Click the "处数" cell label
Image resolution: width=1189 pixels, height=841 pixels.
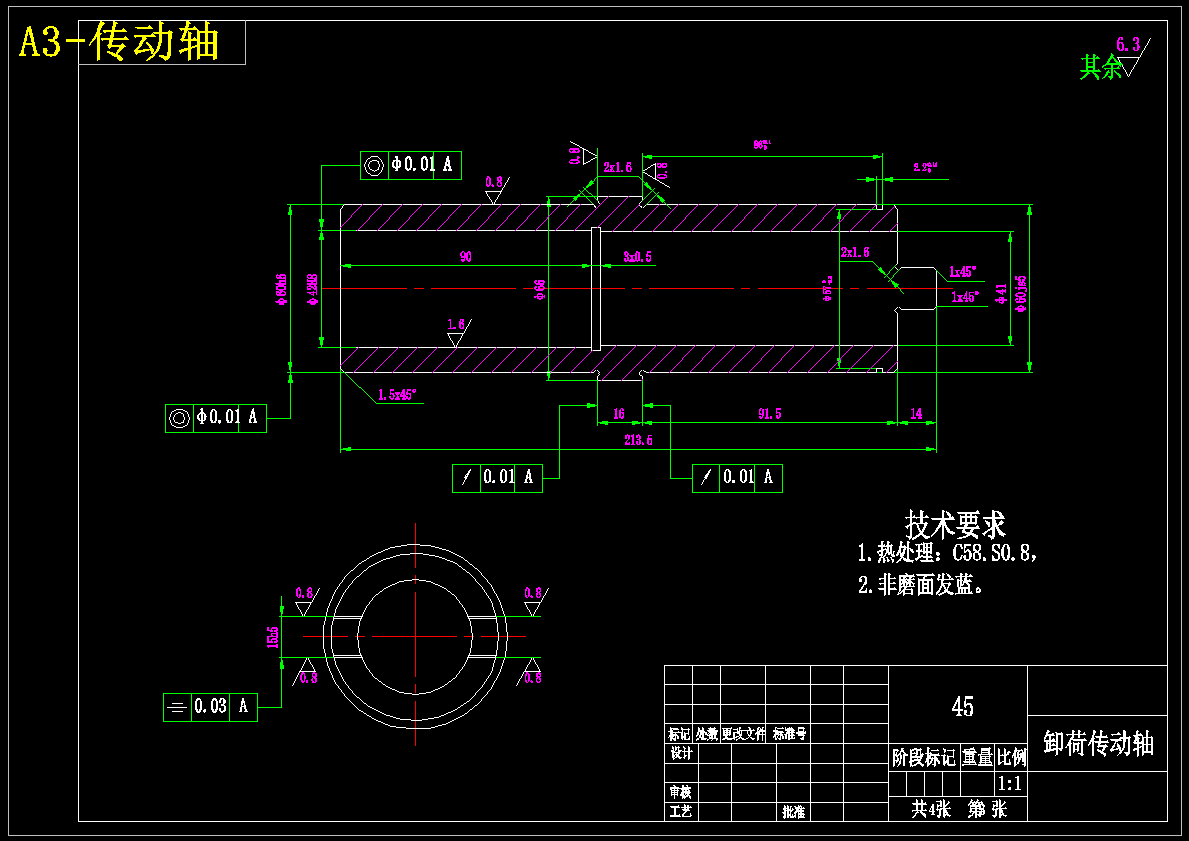(707, 734)
